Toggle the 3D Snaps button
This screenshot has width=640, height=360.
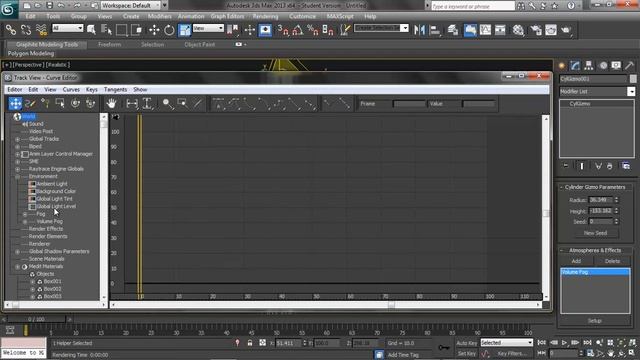coord(282,30)
